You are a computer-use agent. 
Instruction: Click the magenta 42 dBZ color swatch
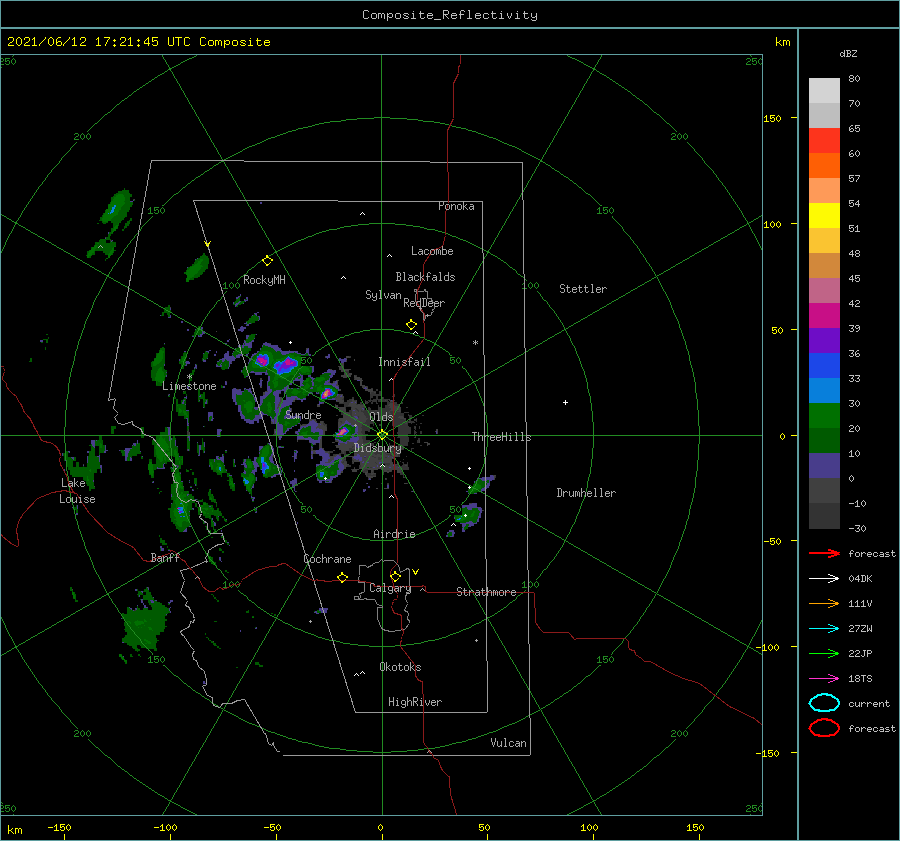click(824, 316)
